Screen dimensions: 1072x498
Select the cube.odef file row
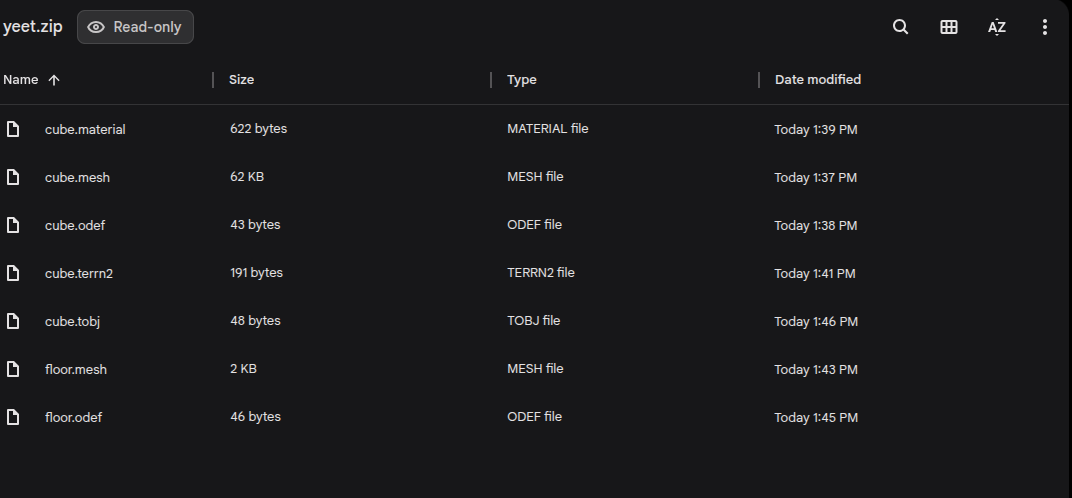(75, 225)
